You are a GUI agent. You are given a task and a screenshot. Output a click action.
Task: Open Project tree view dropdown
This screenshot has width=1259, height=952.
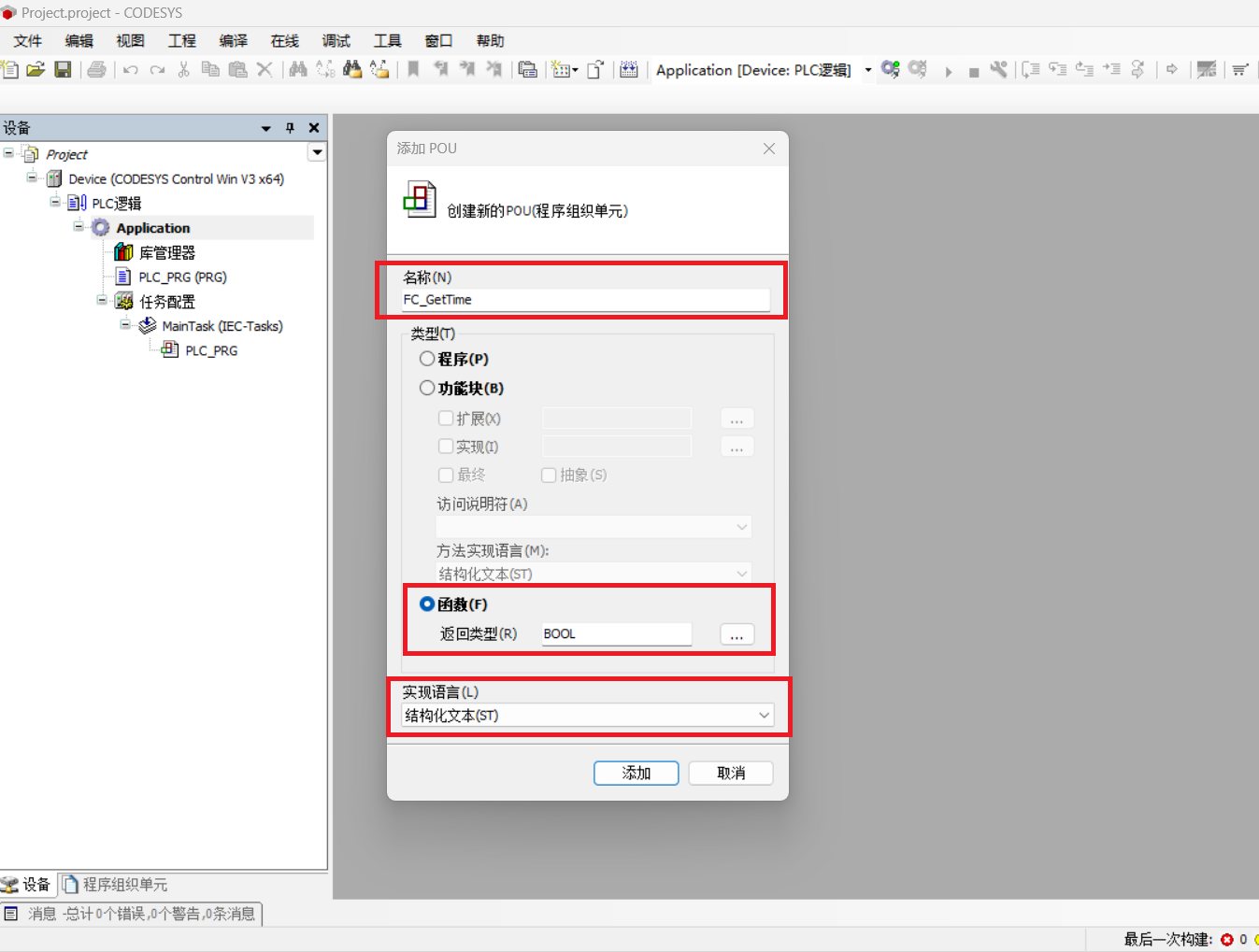(318, 152)
